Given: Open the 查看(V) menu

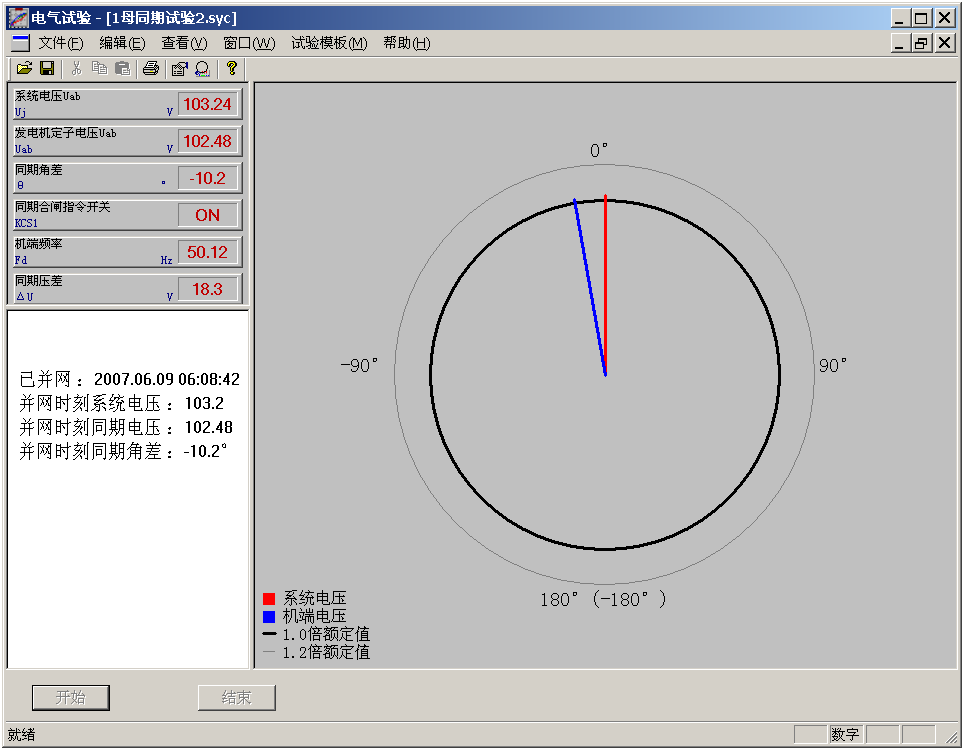Looking at the screenshot, I should (184, 43).
